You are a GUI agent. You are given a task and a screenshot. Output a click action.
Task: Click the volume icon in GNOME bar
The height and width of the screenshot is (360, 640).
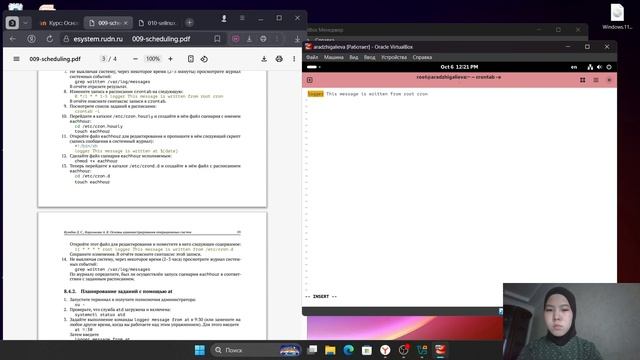tap(599, 67)
